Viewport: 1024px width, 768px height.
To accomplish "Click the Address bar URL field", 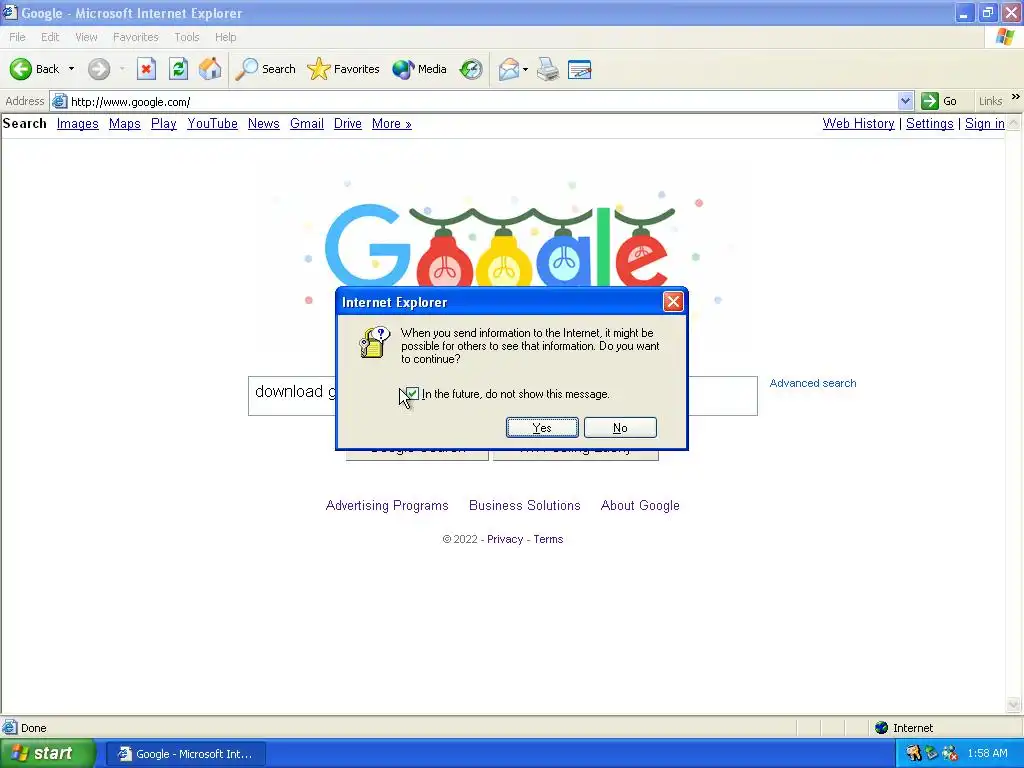I will 483,101.
